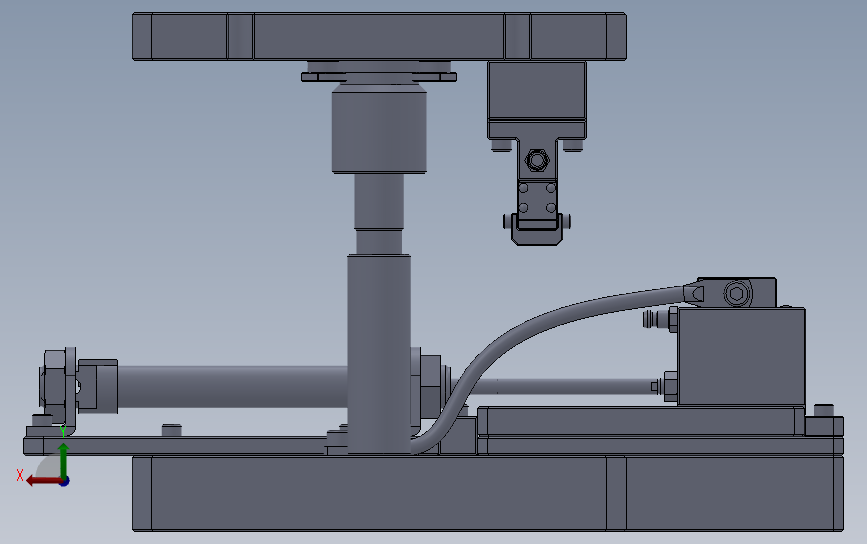Click the blue Z axis dot of the triad
This screenshot has width=867, height=544.
coord(64,482)
